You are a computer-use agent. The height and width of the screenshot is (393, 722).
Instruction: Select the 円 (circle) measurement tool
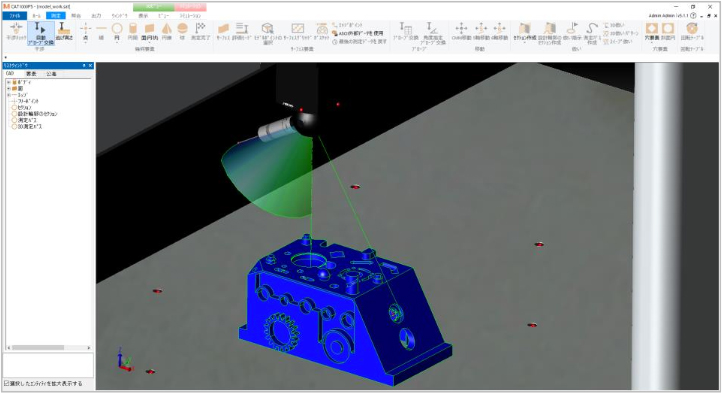pos(117,32)
